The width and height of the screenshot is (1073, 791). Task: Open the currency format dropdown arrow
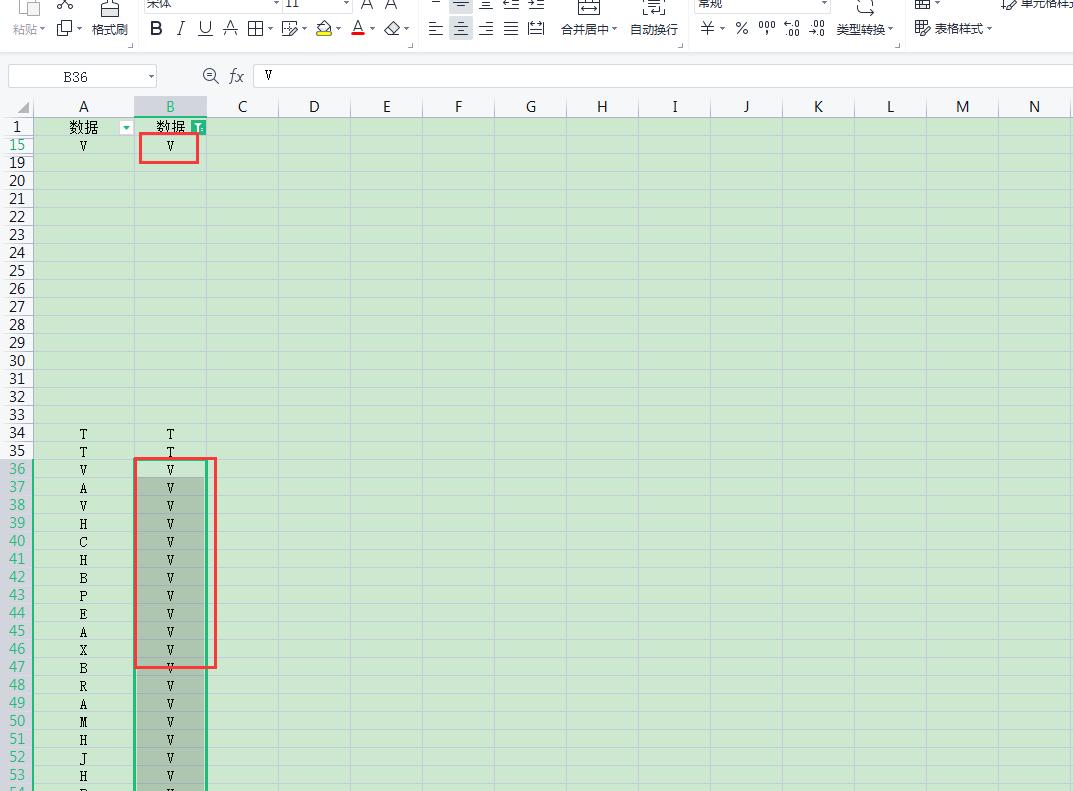tap(723, 29)
